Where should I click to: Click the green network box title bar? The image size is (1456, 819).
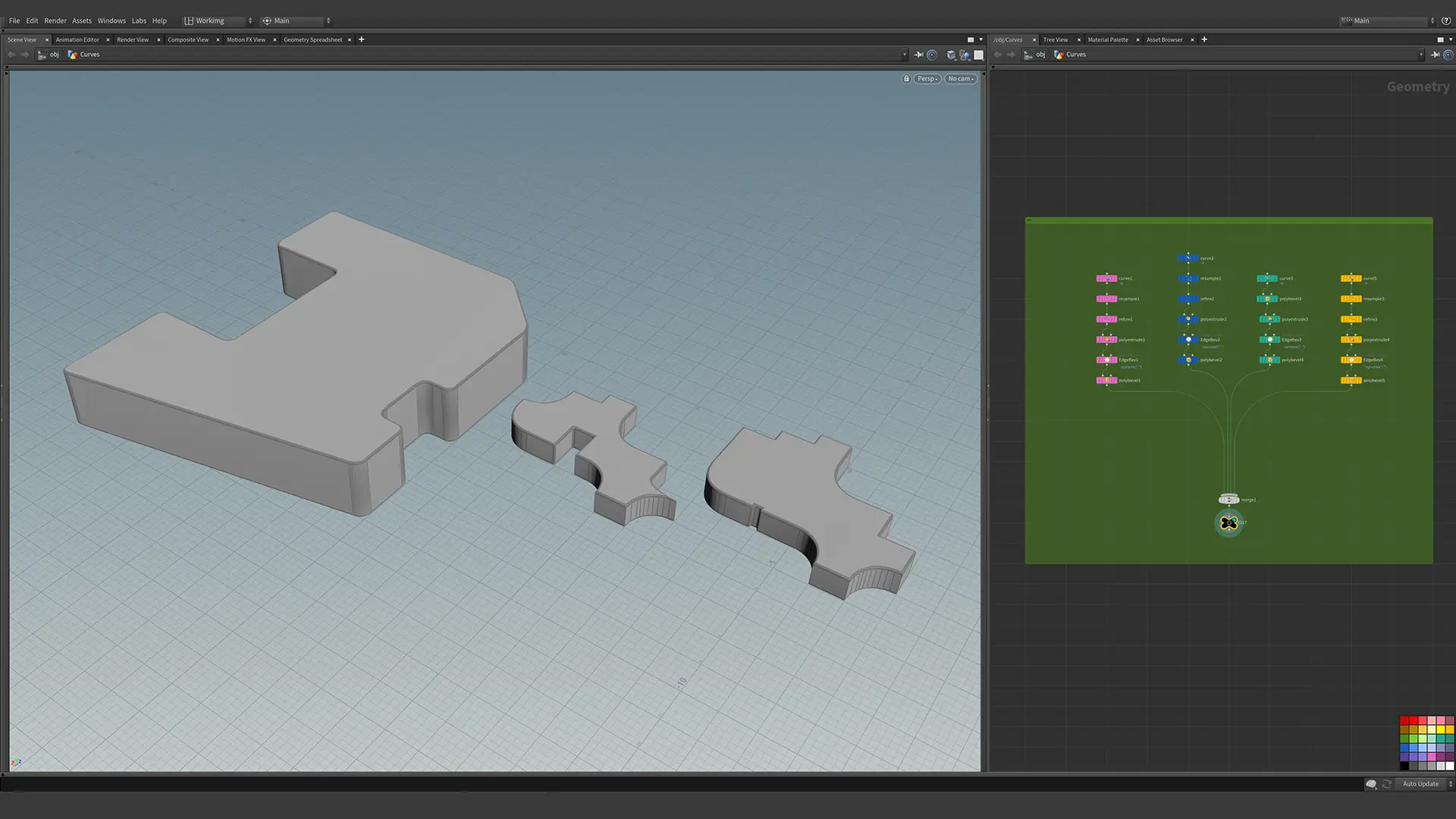(1228, 221)
